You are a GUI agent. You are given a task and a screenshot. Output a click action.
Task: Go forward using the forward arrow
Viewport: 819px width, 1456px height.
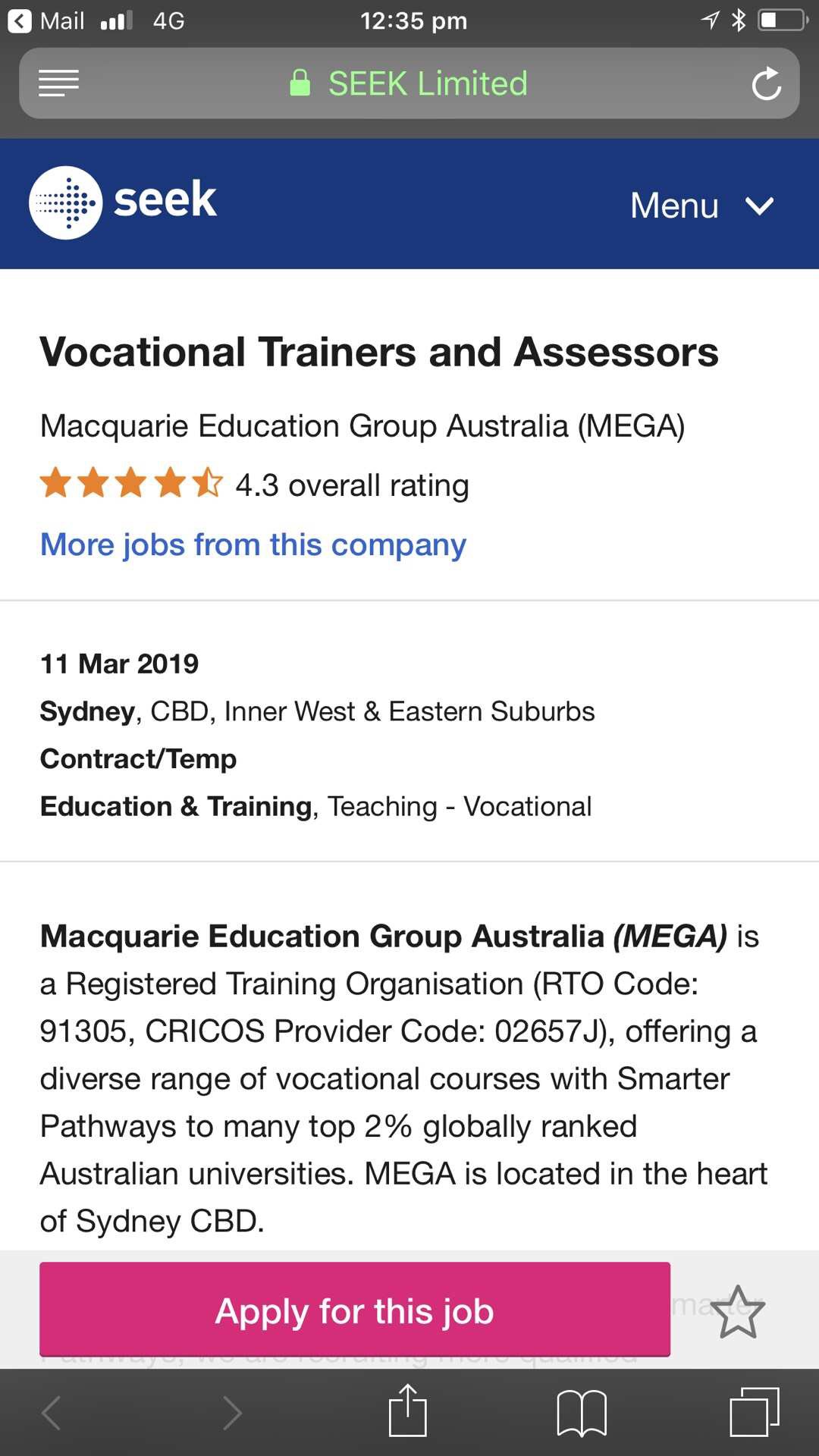(232, 1413)
